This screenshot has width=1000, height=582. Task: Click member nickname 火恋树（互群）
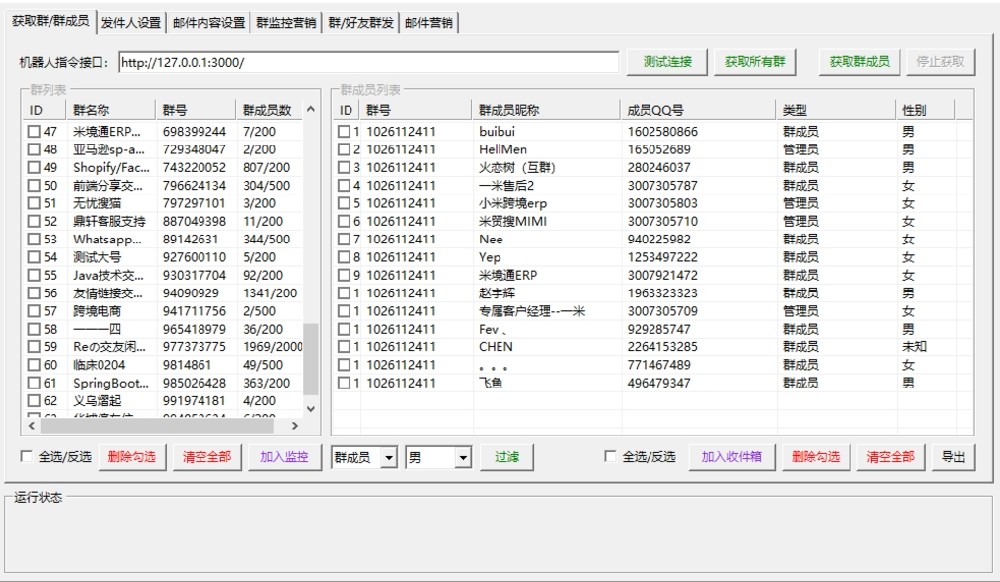(518, 168)
